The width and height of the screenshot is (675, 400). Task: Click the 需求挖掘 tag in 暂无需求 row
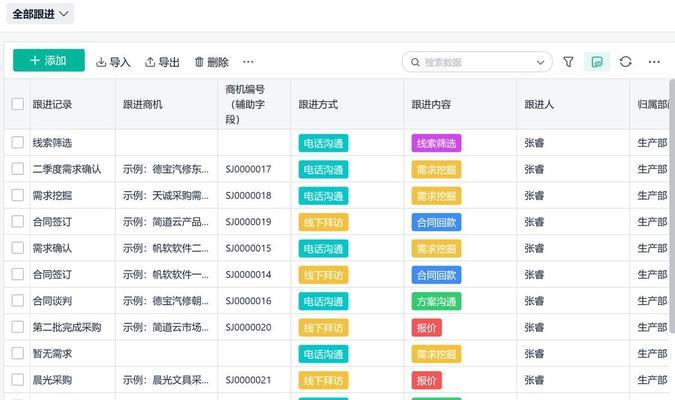436,354
